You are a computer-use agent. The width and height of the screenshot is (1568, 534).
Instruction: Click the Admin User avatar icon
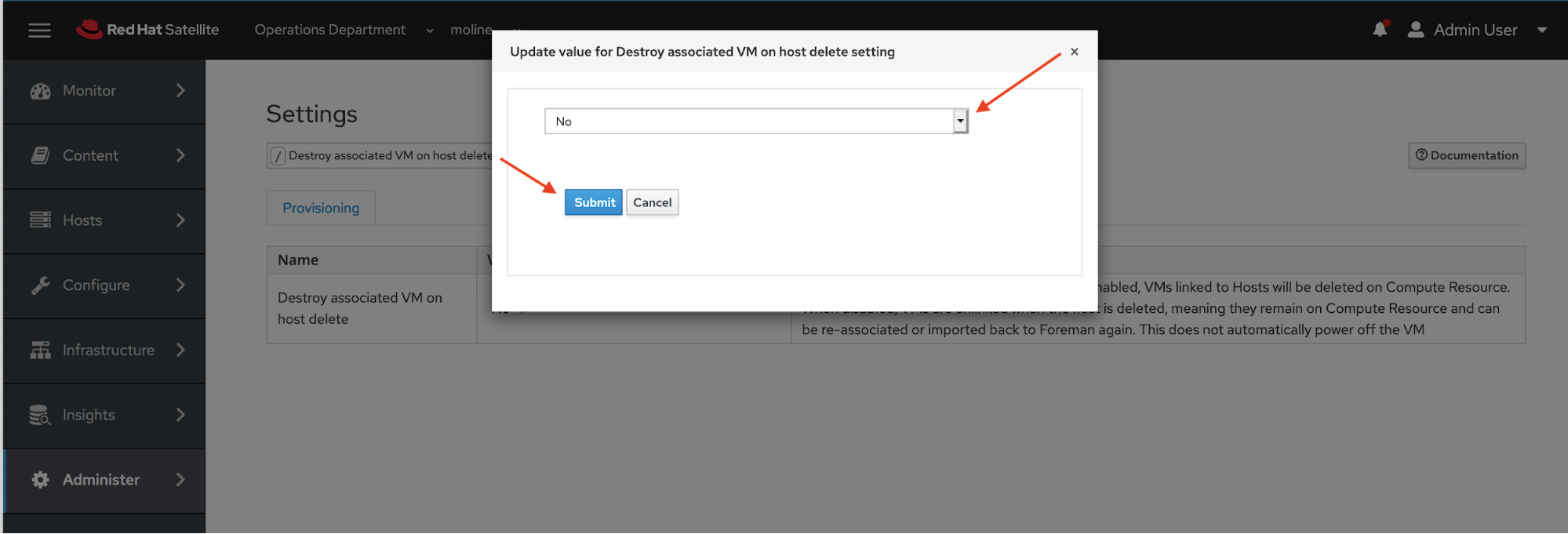click(x=1416, y=30)
